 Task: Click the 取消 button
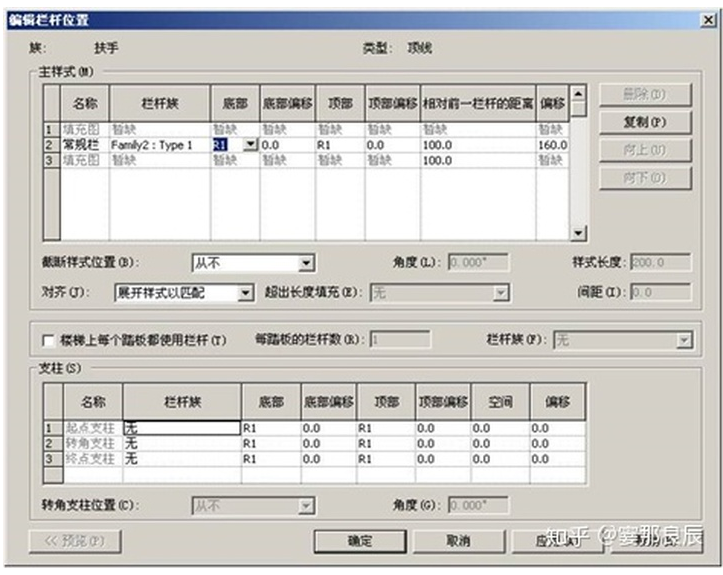(x=458, y=541)
